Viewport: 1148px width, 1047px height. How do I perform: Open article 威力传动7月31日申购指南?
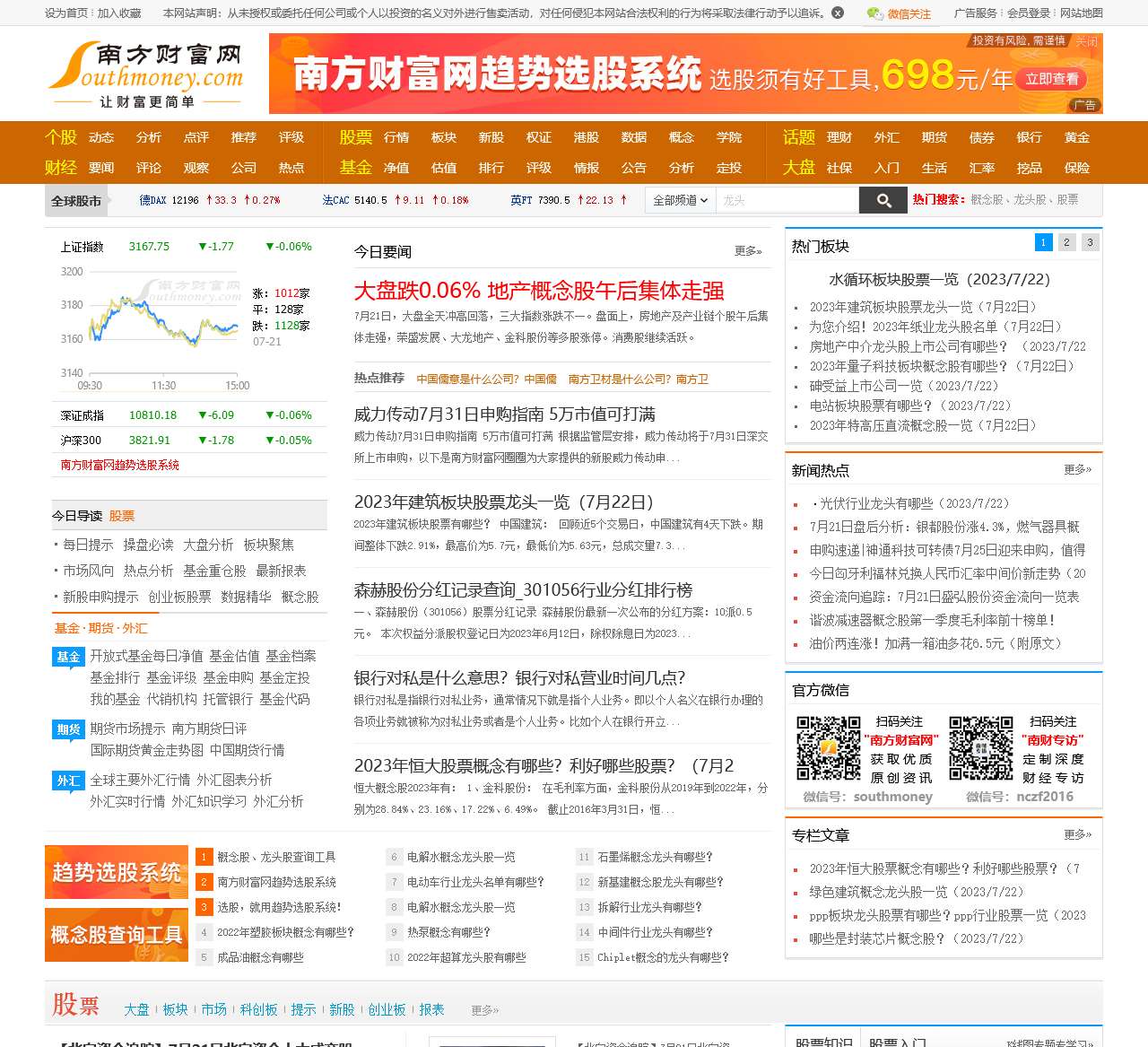[x=504, y=414]
